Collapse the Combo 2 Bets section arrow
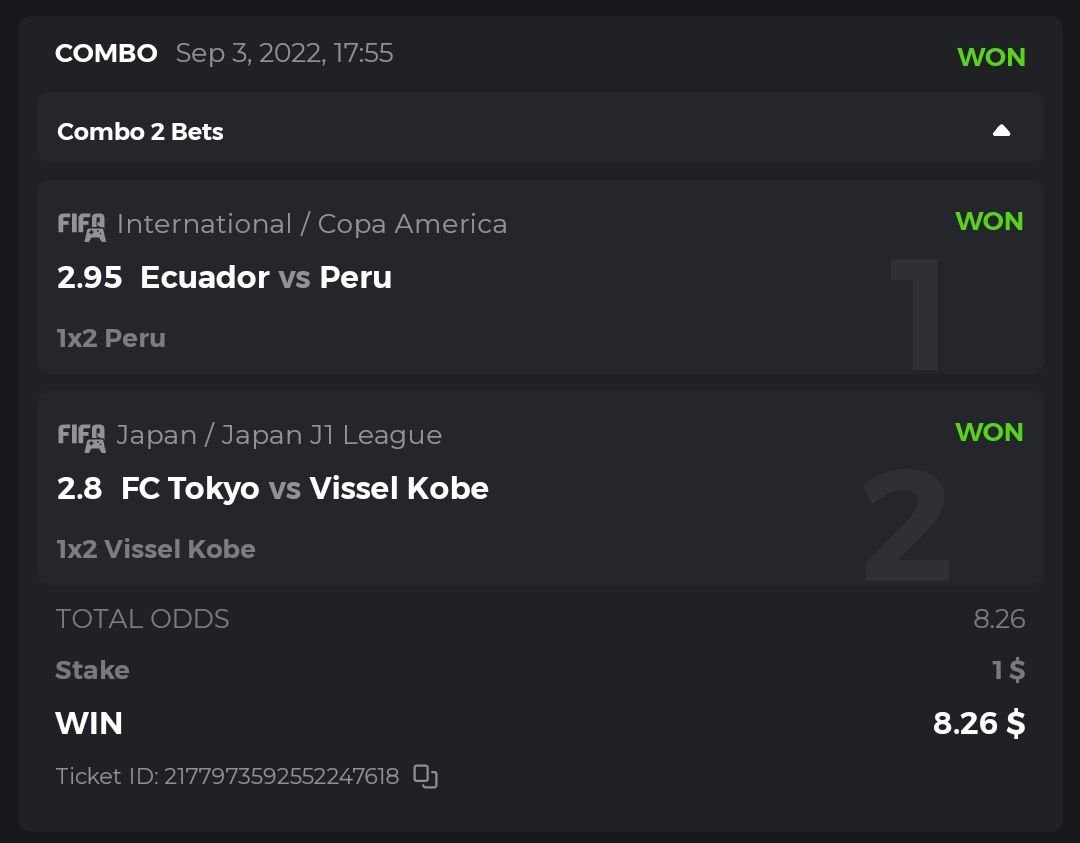This screenshot has height=843, width=1080. pyautogui.click(x=1001, y=131)
